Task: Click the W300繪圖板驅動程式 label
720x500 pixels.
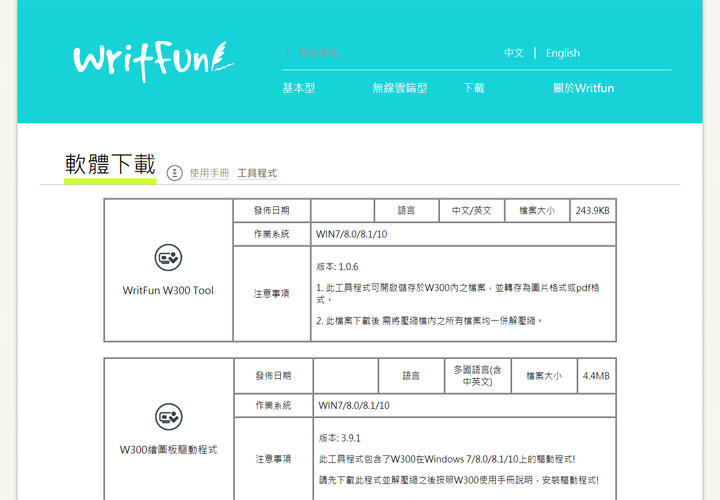Action: (169, 449)
